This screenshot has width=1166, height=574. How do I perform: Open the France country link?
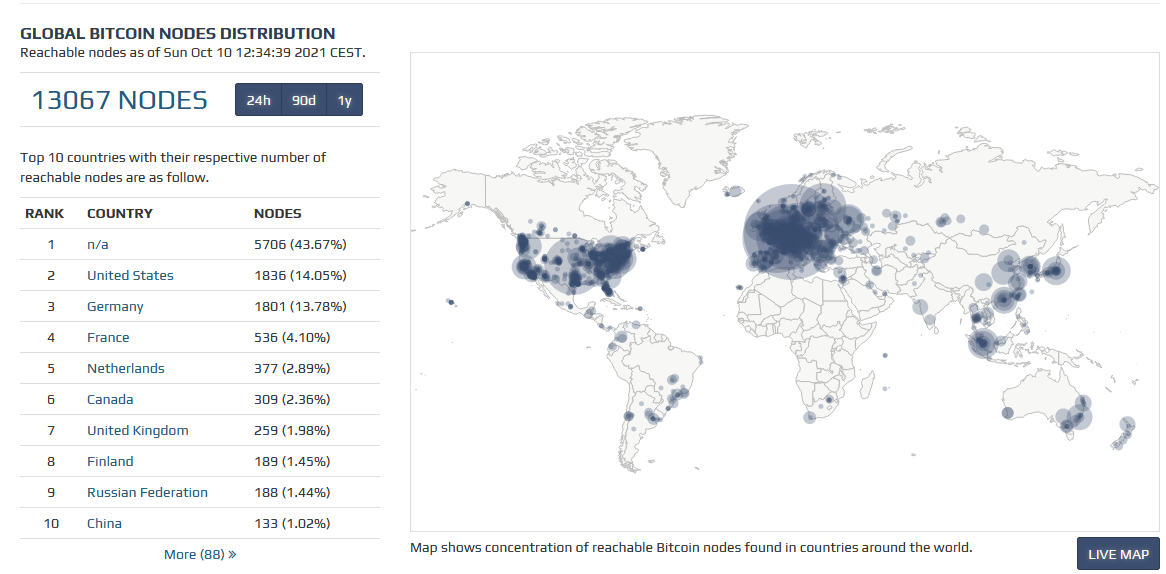click(x=108, y=338)
